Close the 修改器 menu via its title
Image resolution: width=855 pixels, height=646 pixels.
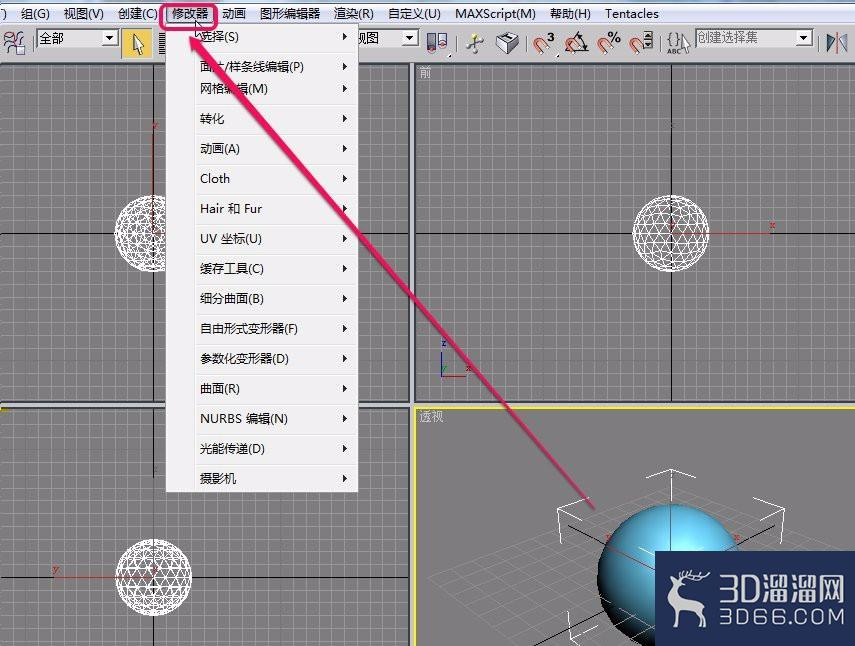(189, 14)
